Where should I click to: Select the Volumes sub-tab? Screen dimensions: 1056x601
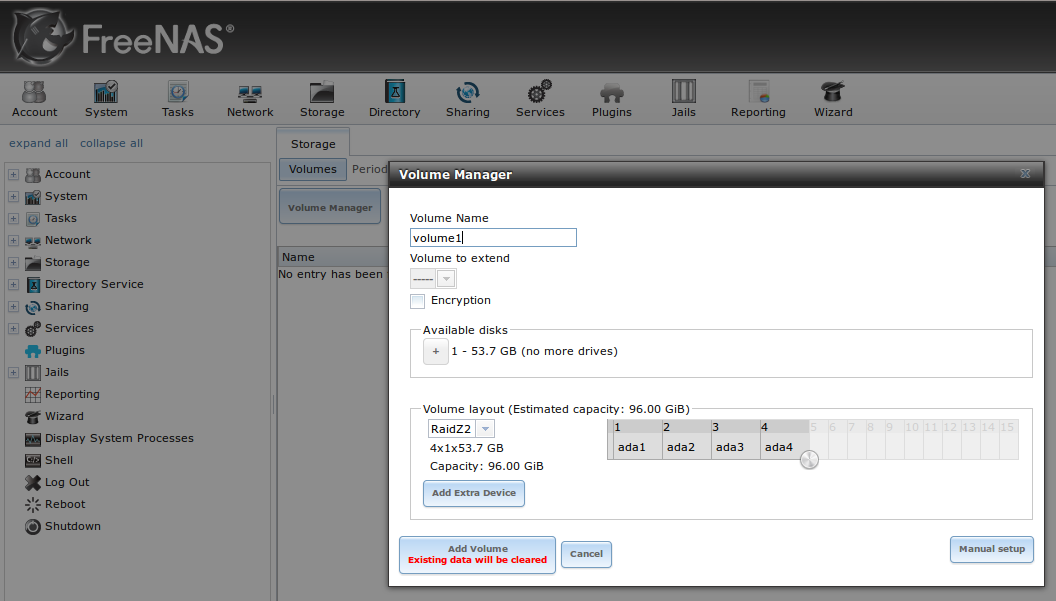tap(312, 169)
